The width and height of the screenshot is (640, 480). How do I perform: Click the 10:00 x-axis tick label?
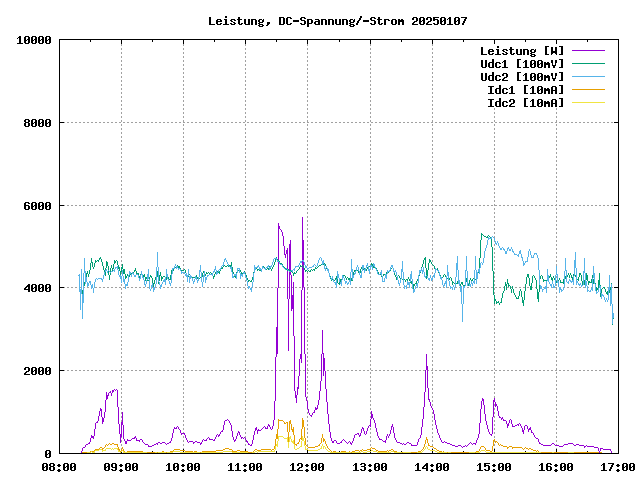pyautogui.click(x=183, y=467)
